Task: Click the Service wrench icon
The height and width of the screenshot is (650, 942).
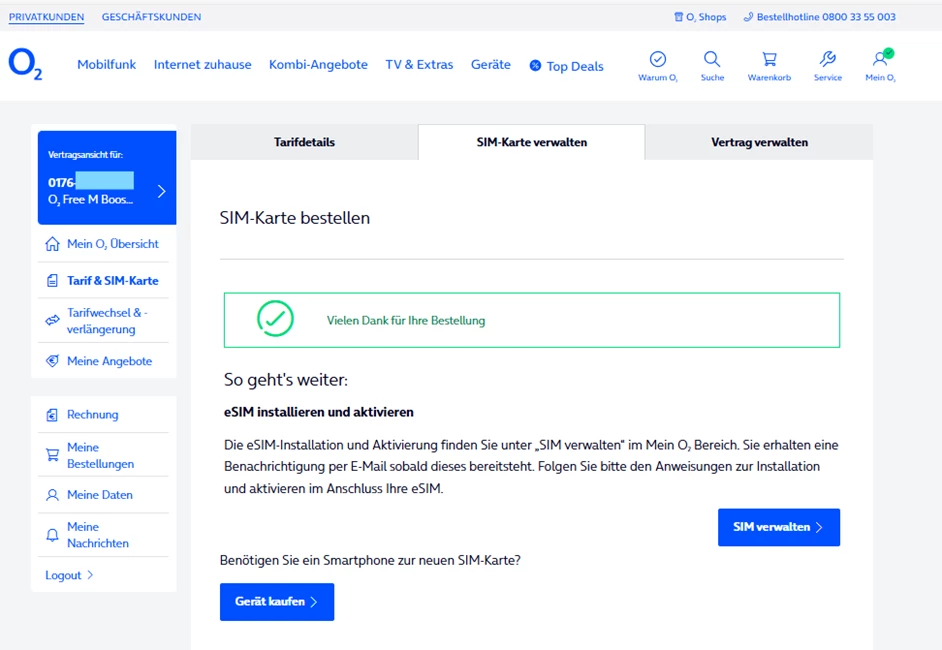Action: 828,59
